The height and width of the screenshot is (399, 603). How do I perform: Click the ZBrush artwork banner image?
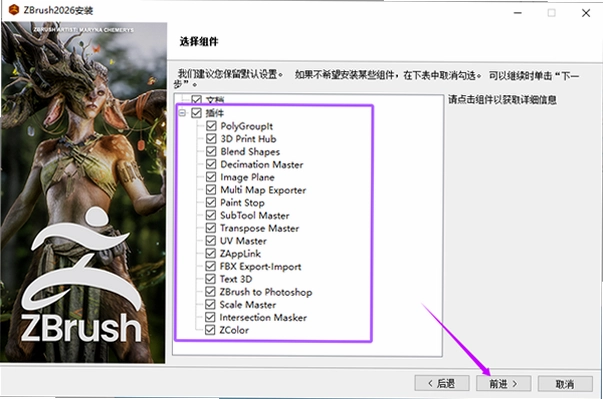point(83,192)
